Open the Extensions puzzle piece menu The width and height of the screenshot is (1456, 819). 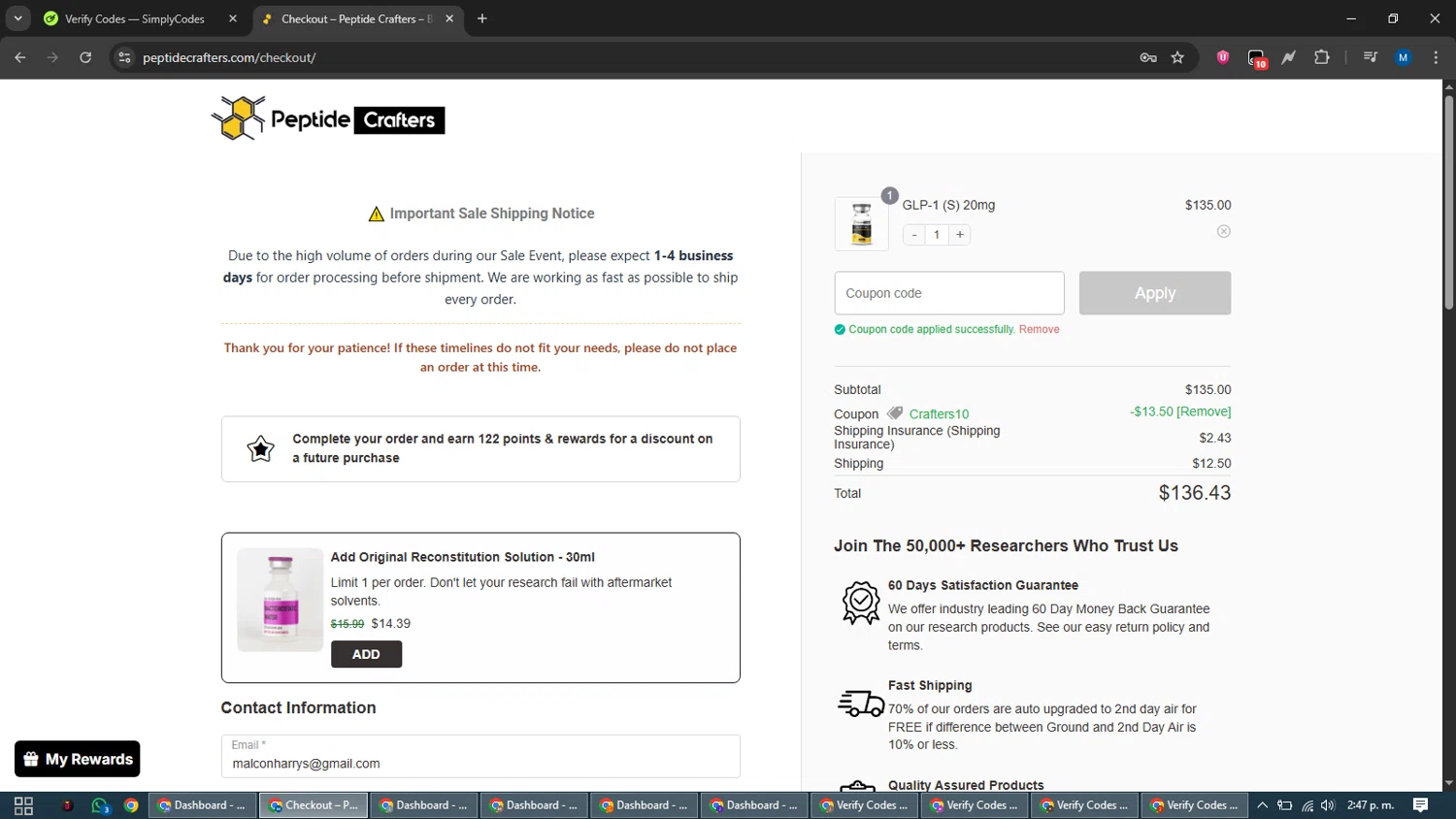1321,57
